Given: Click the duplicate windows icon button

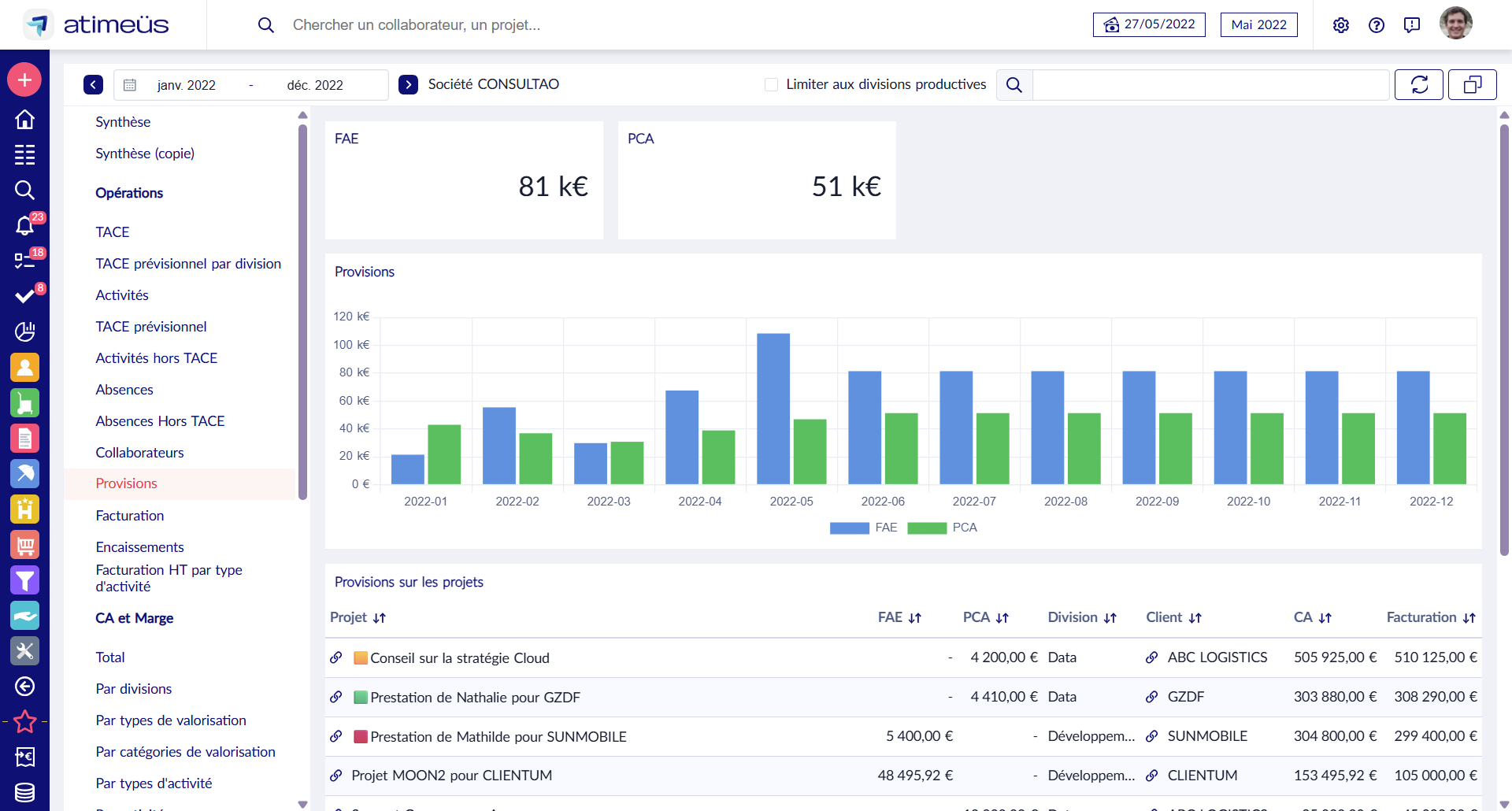Looking at the screenshot, I should [1472, 85].
